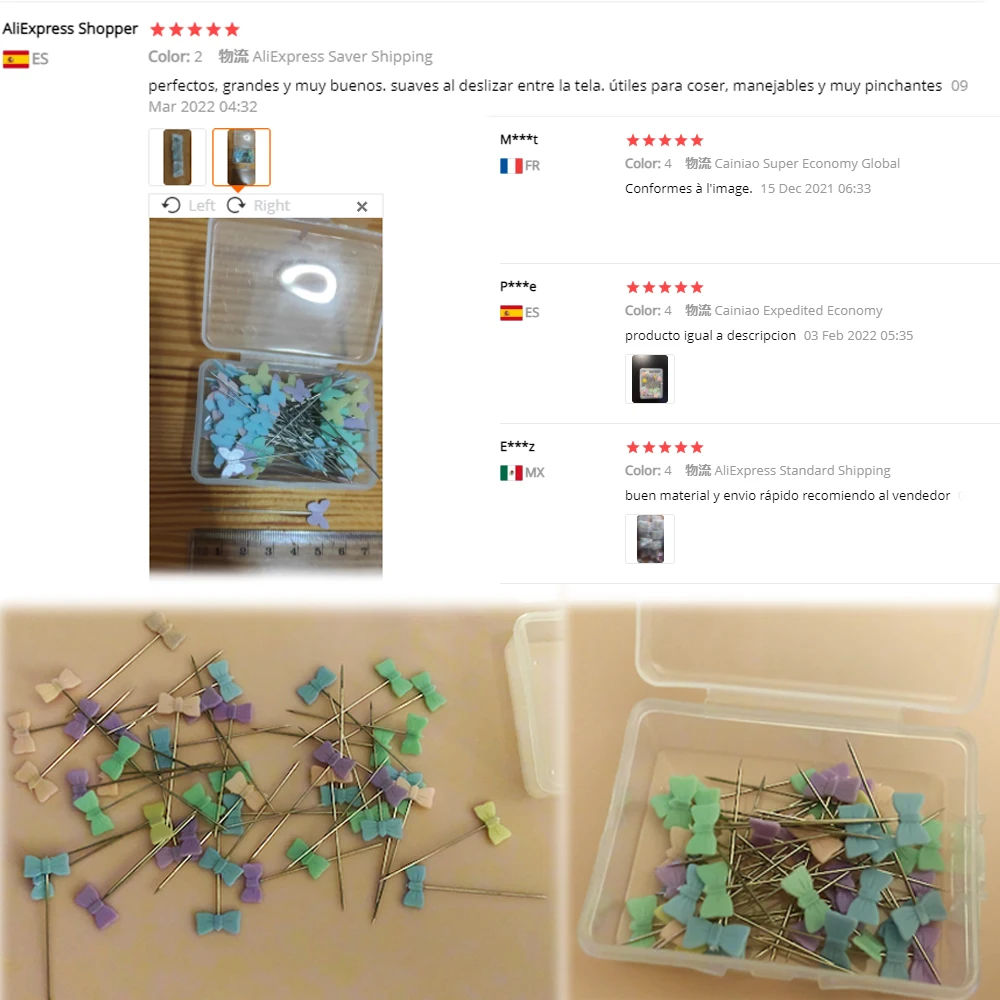The image size is (1000, 1000).
Task: Click the Mexico flag beside E***z
Action: point(511,473)
